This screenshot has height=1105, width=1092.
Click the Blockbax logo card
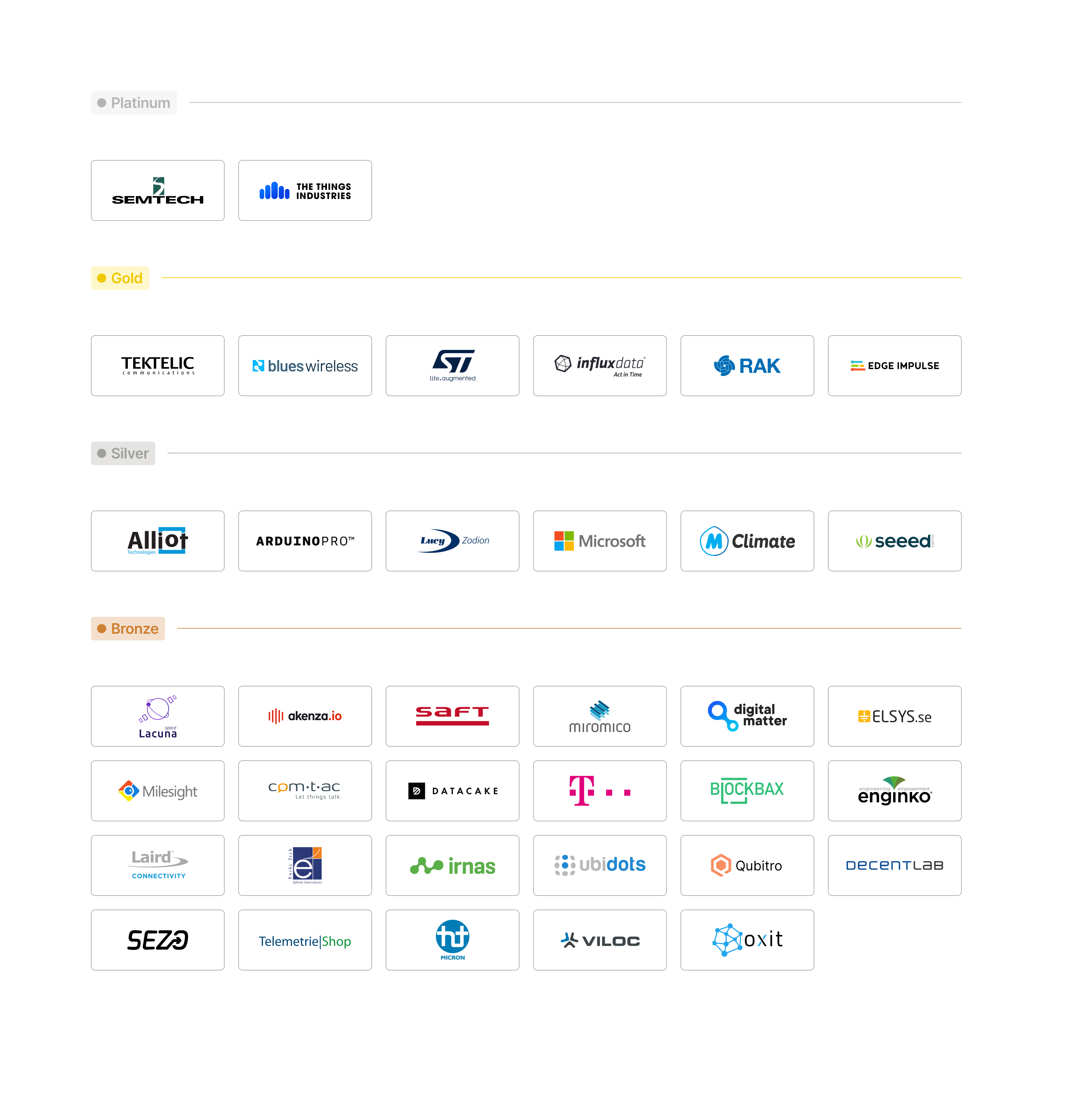click(747, 791)
